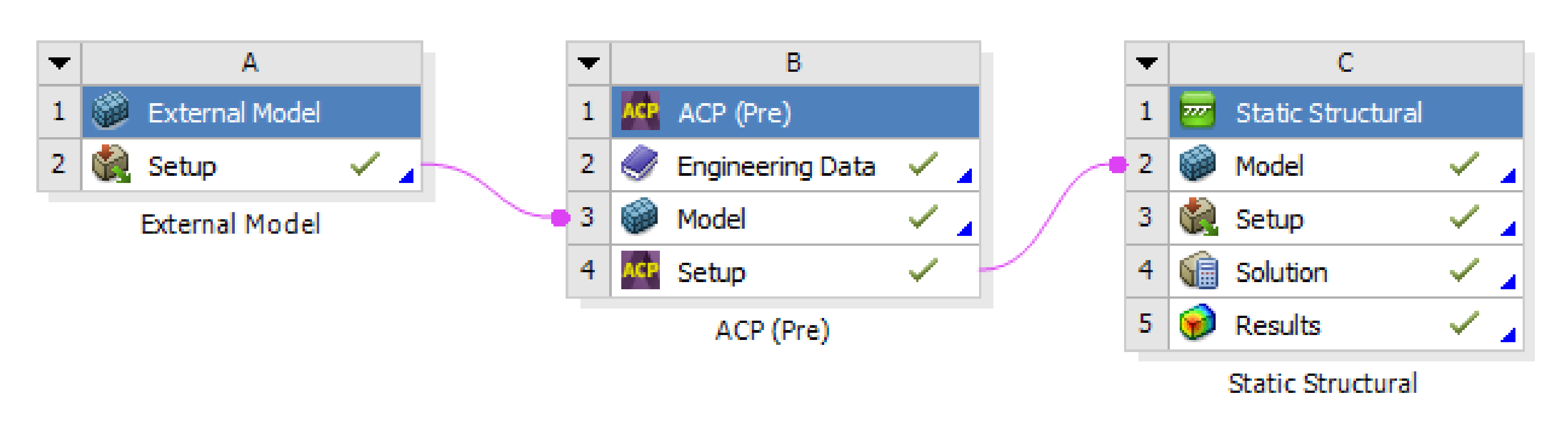The width and height of the screenshot is (1568, 422).
Task: Click the Results contour icon
Action: coord(1197,324)
